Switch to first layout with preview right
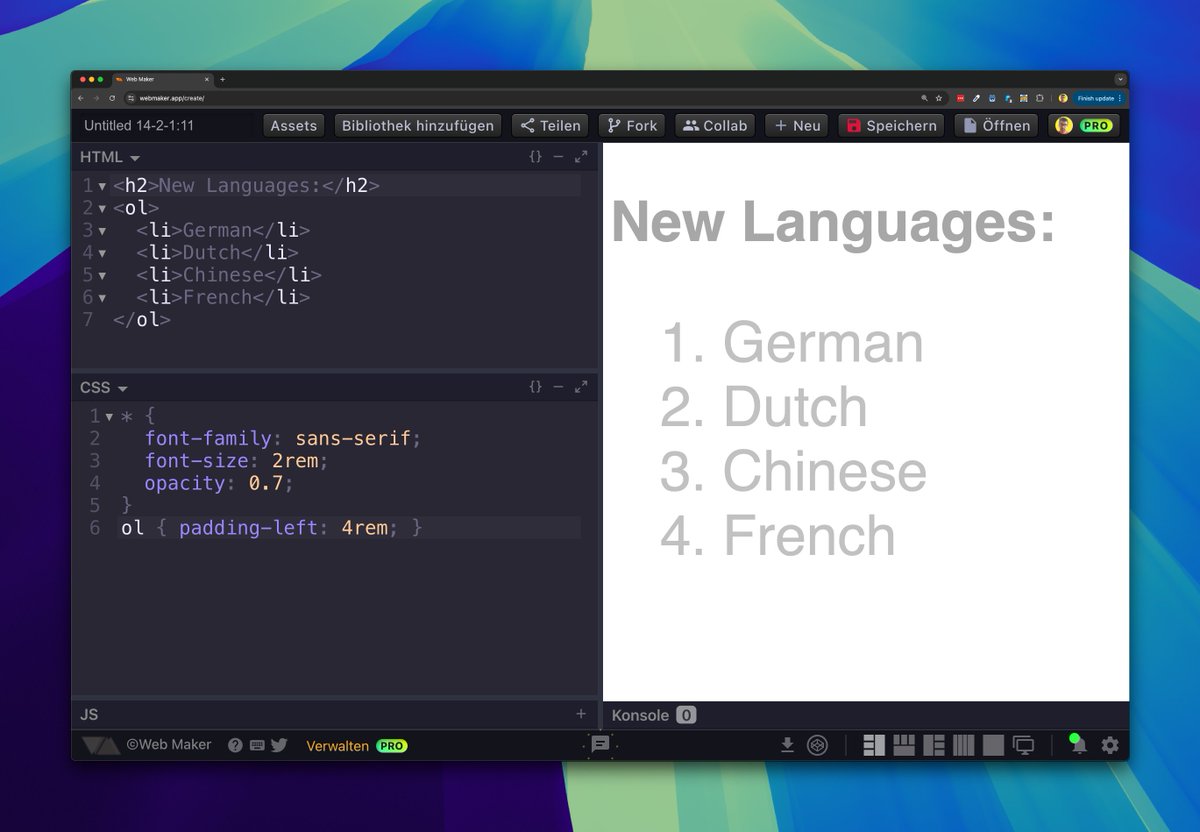1200x832 pixels. 874,745
